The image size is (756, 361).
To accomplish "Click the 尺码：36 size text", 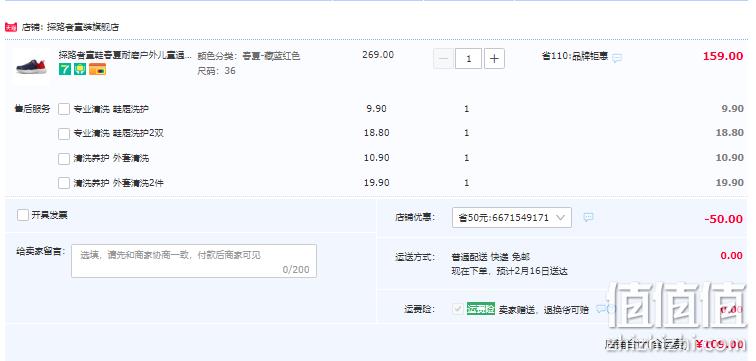I will point(216,71).
